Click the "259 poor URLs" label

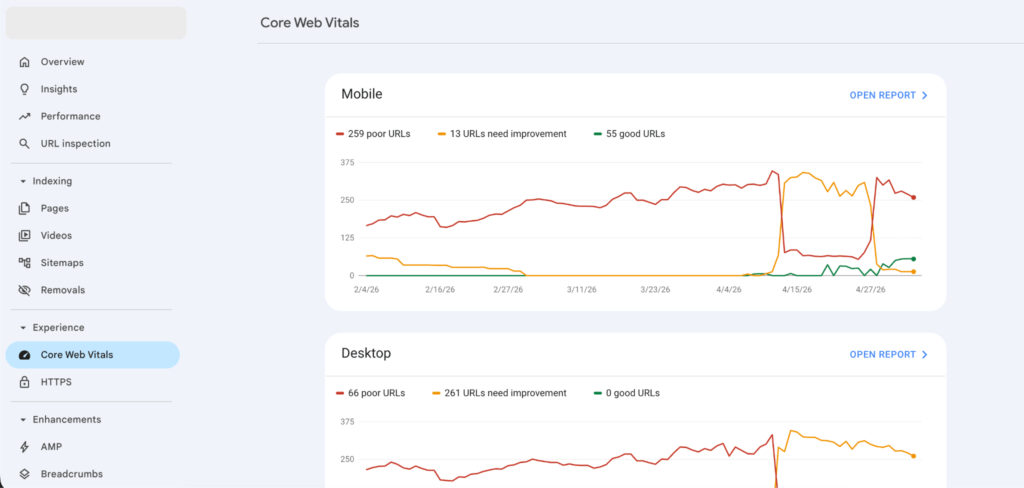[x=379, y=134]
